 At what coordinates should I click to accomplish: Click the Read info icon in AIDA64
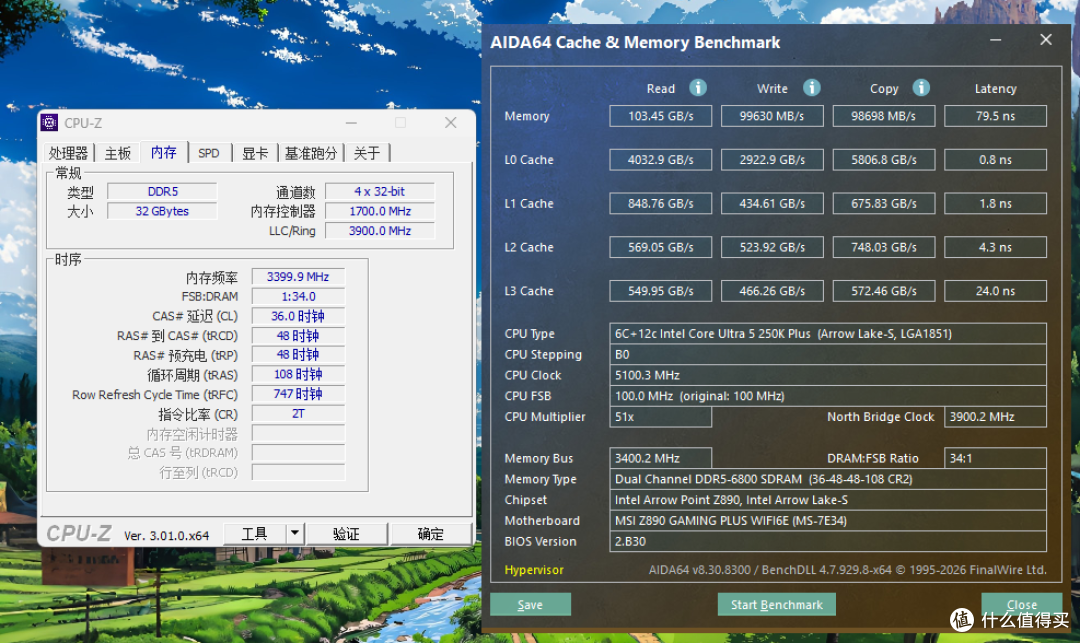698,87
